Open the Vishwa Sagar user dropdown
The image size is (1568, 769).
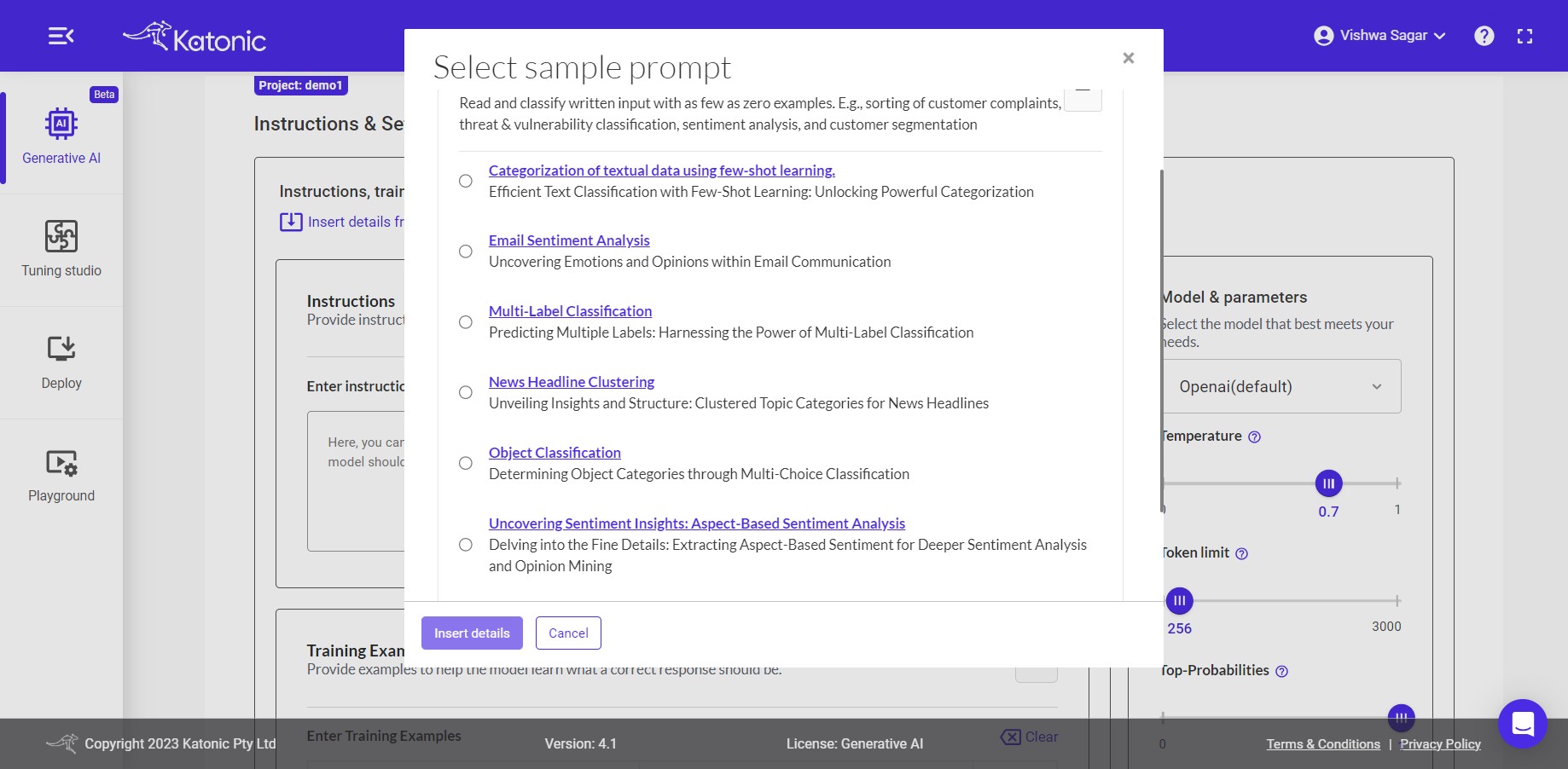click(1380, 36)
